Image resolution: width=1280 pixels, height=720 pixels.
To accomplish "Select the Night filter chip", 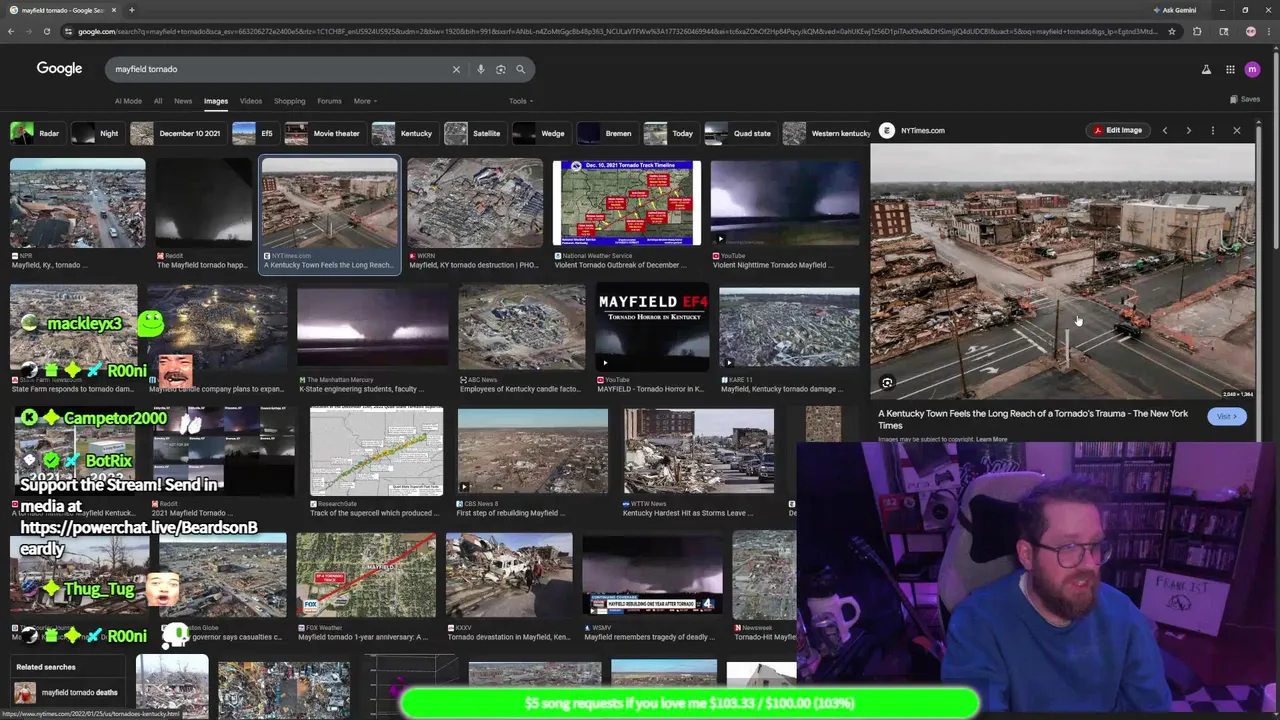I will pyautogui.click(x=96, y=133).
